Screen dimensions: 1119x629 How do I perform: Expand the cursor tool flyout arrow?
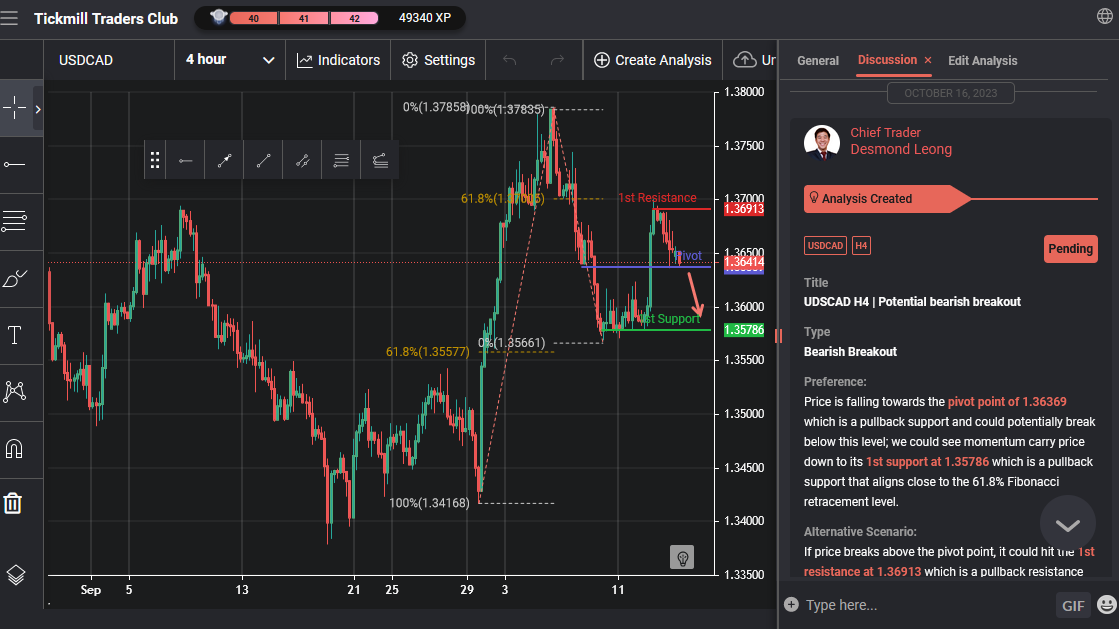pos(38,109)
